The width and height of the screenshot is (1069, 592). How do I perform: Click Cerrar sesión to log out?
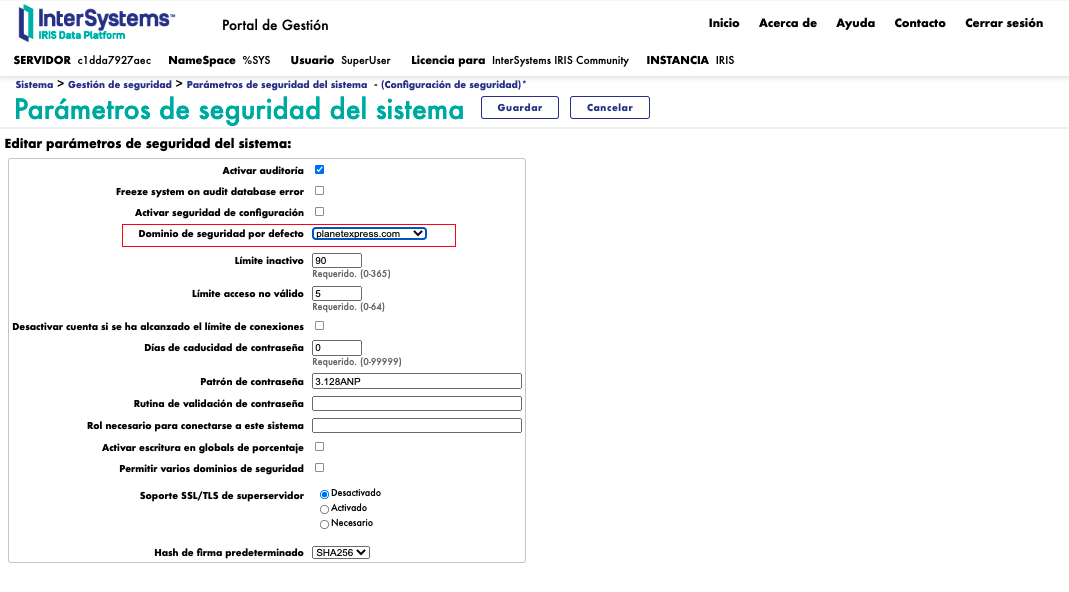point(1003,23)
